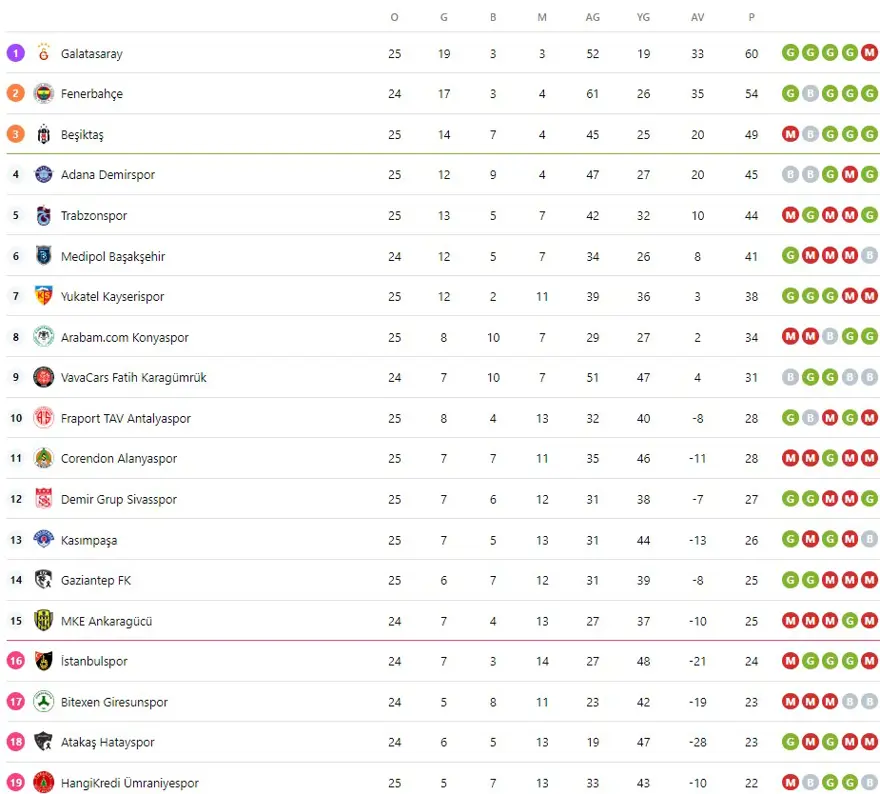Click the Fenerbahçe club crest
This screenshot has height=794, width=880.
43,94
